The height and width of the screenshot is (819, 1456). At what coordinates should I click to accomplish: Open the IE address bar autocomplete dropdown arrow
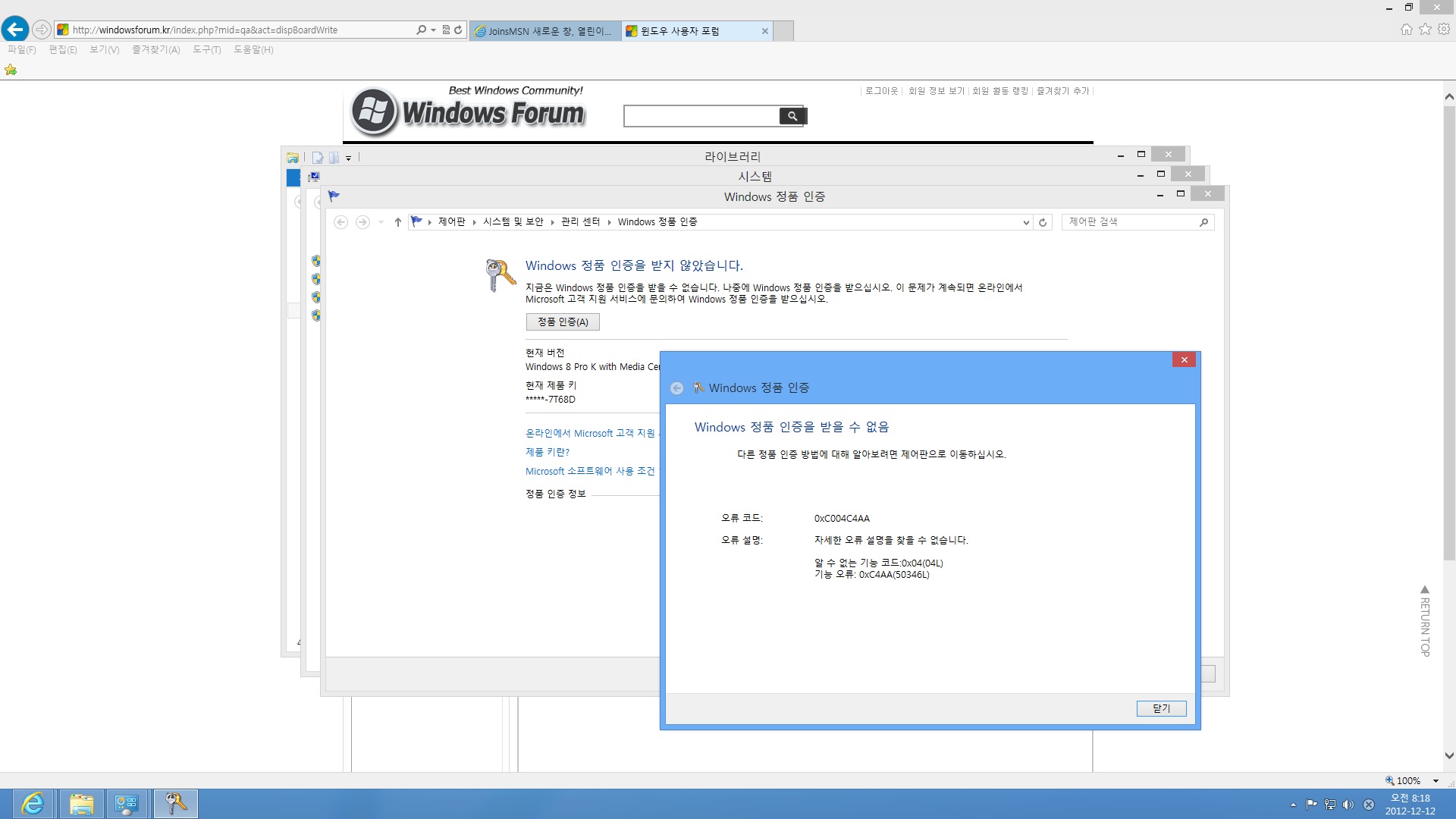click(x=433, y=30)
